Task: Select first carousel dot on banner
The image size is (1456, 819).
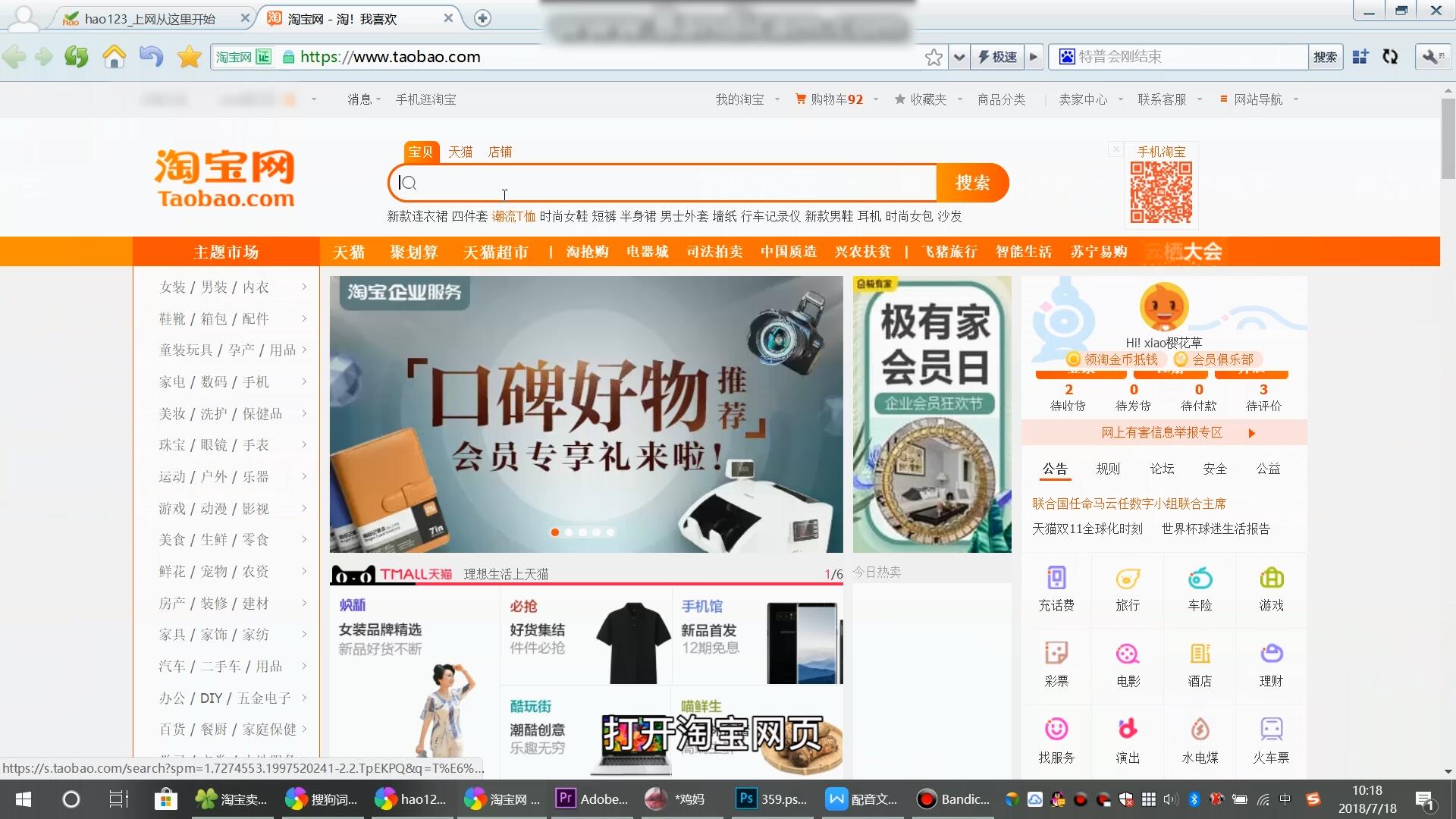Action: click(555, 532)
